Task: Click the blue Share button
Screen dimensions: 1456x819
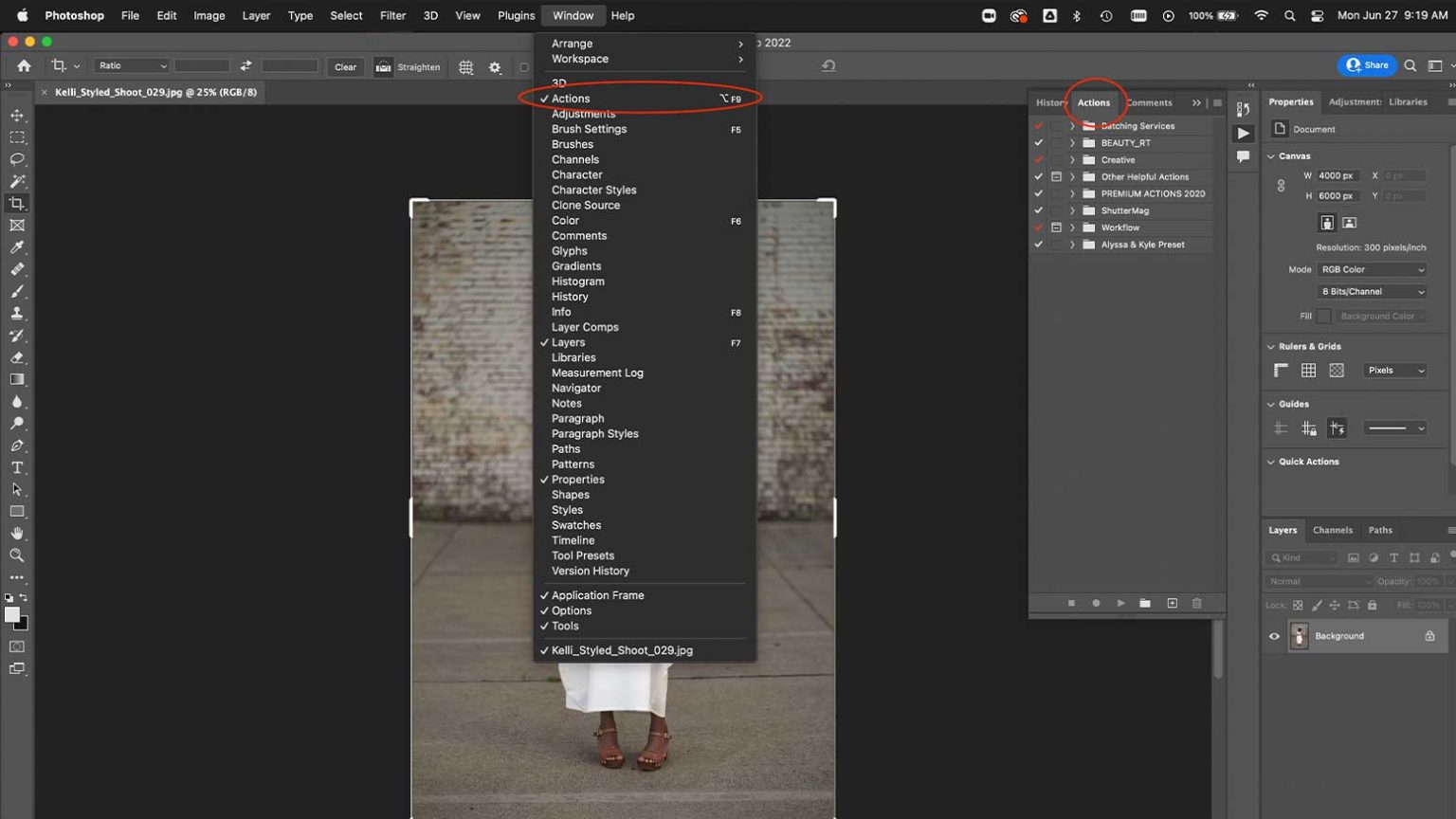Action: tap(1367, 65)
